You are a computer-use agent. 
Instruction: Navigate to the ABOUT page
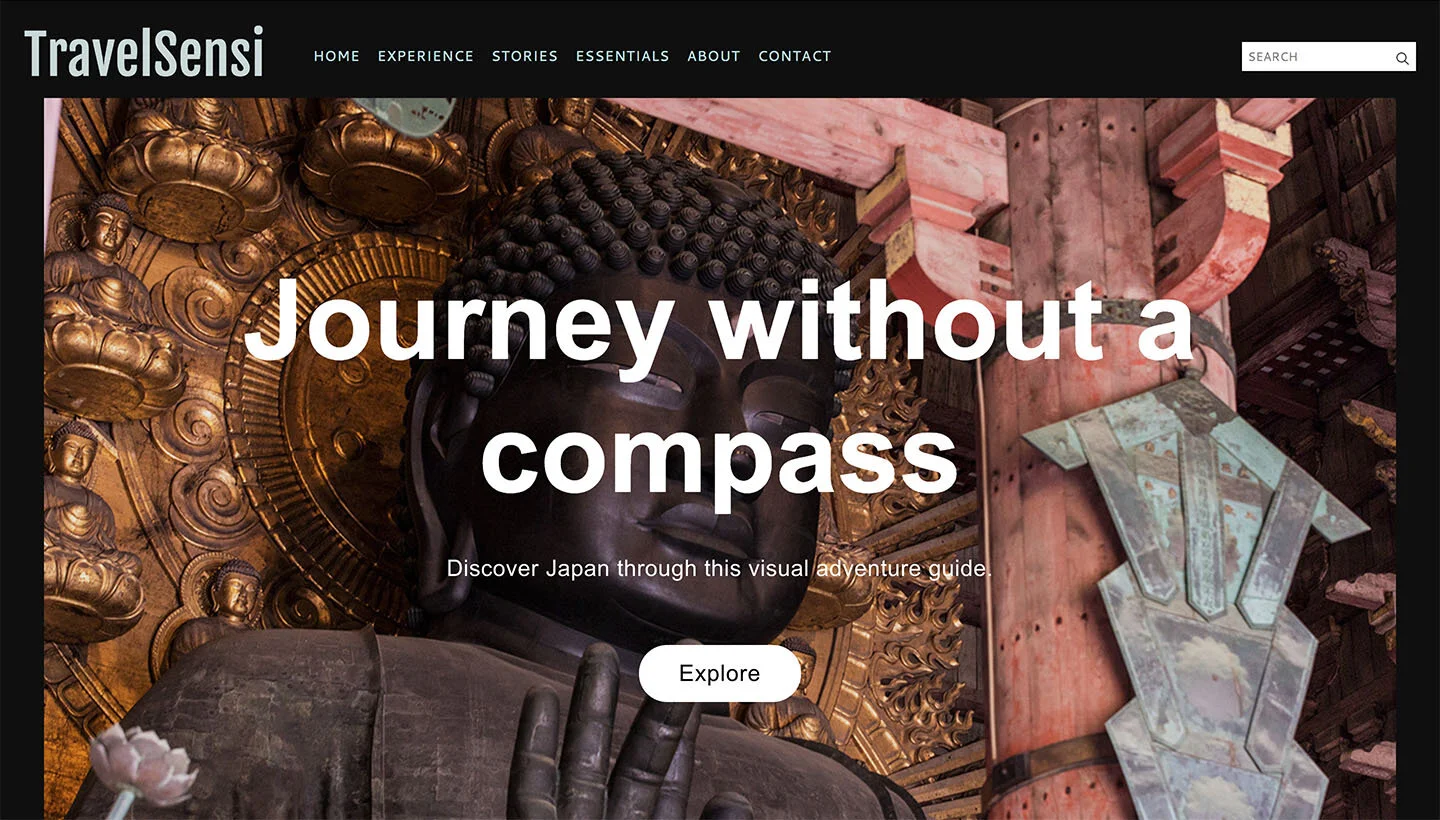[x=714, y=56]
